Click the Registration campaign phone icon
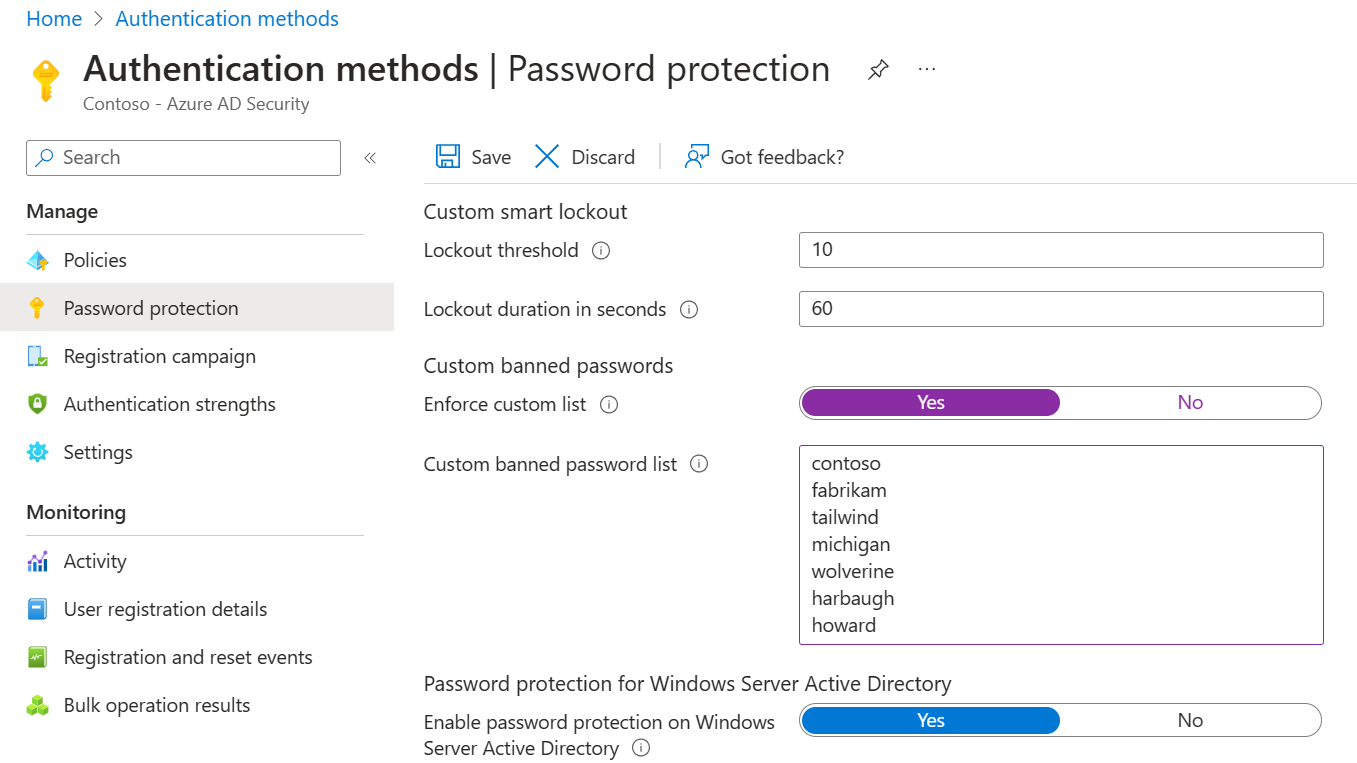The height and width of the screenshot is (763, 1357). tap(38, 356)
